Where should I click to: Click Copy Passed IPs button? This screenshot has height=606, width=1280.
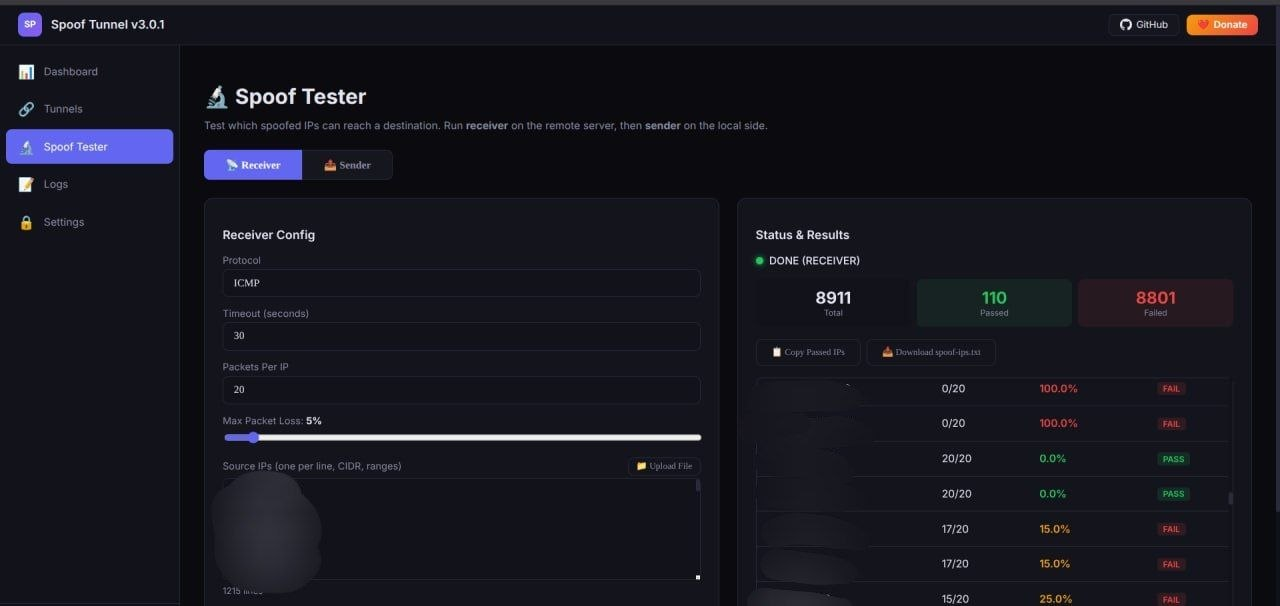coord(808,352)
